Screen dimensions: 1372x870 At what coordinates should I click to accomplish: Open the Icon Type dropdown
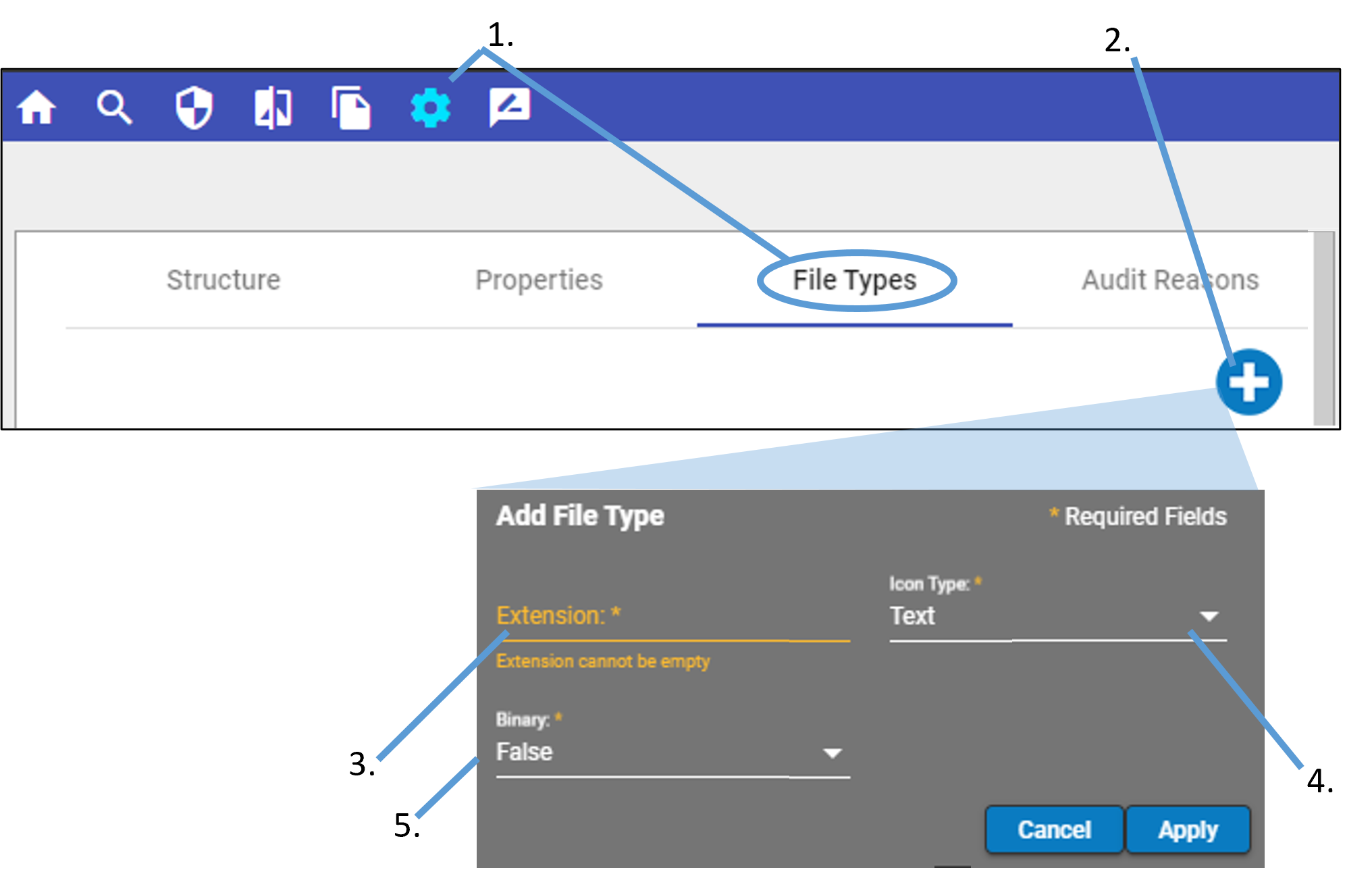[x=1208, y=615]
